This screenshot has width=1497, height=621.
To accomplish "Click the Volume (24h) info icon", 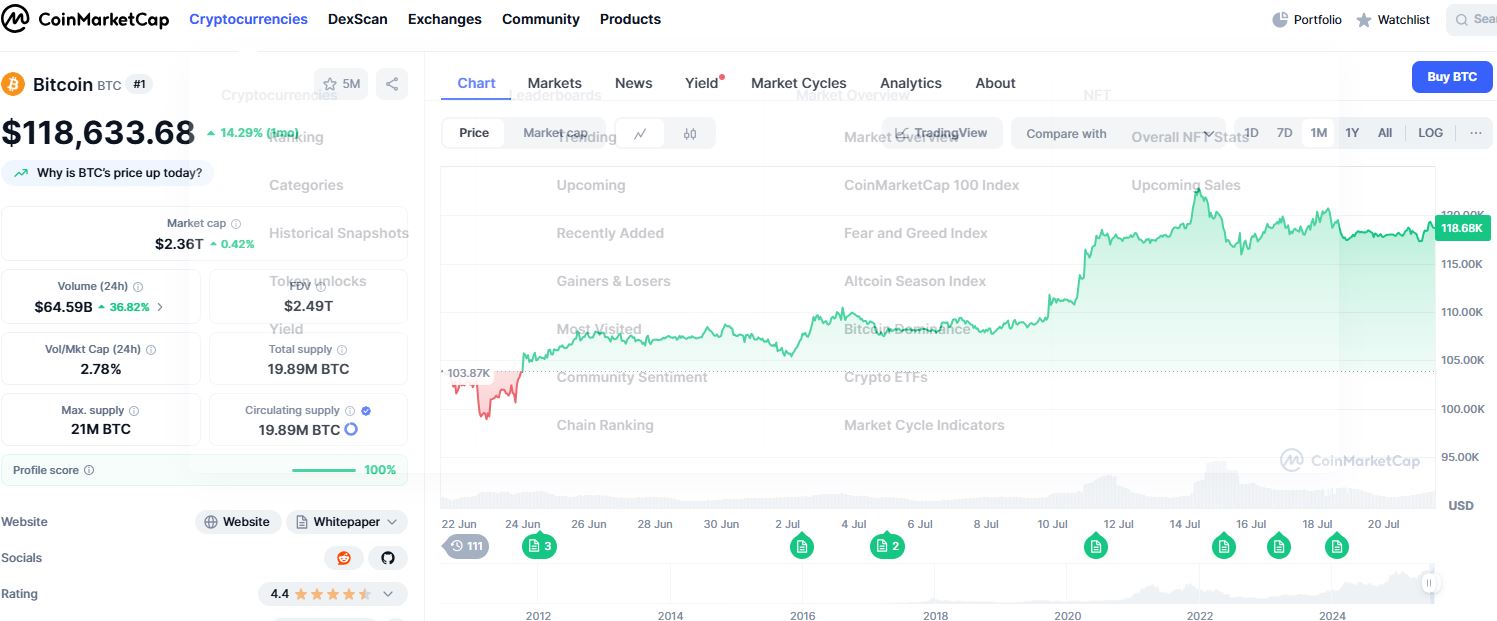I will pyautogui.click(x=138, y=287).
